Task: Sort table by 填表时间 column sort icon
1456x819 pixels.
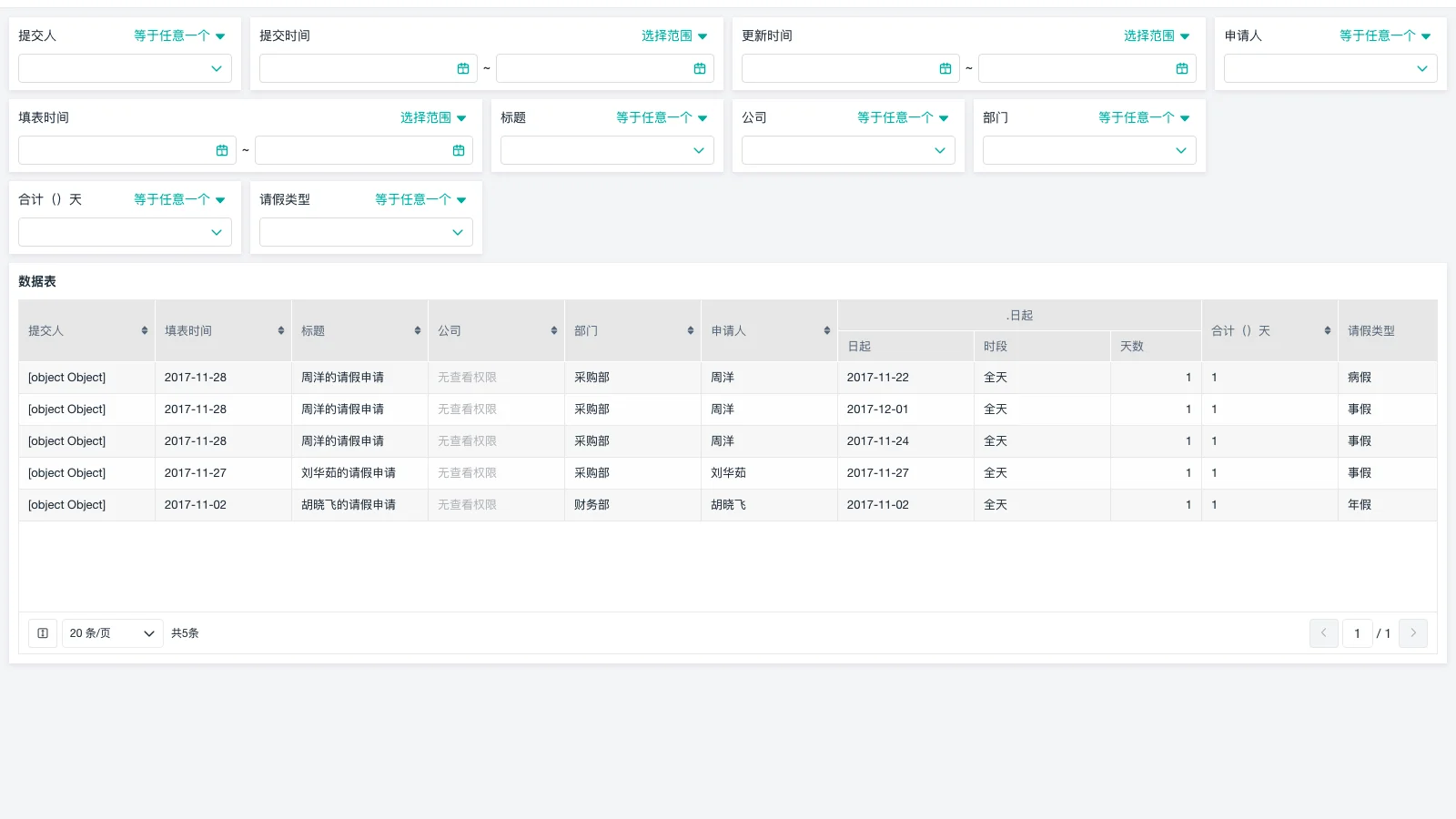Action: pos(281,330)
